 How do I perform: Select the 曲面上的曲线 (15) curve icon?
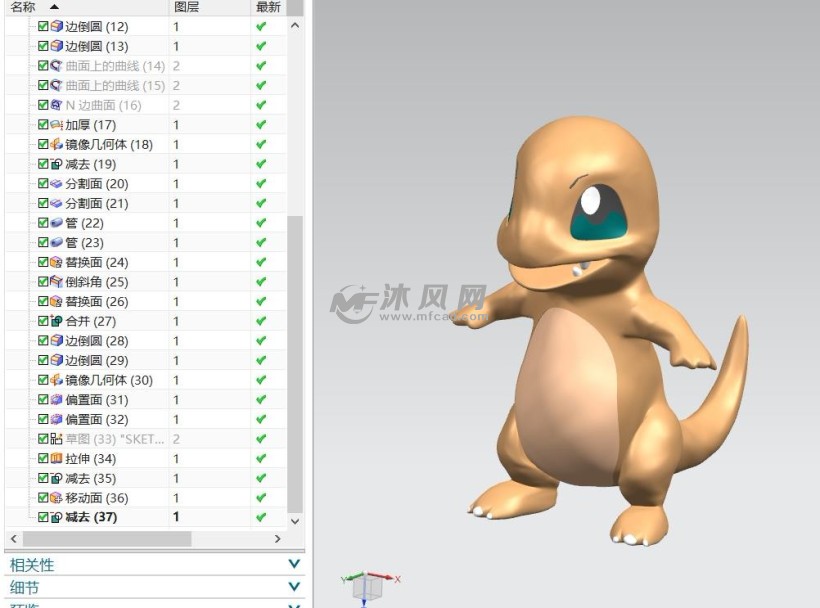pyautogui.click(x=56, y=85)
